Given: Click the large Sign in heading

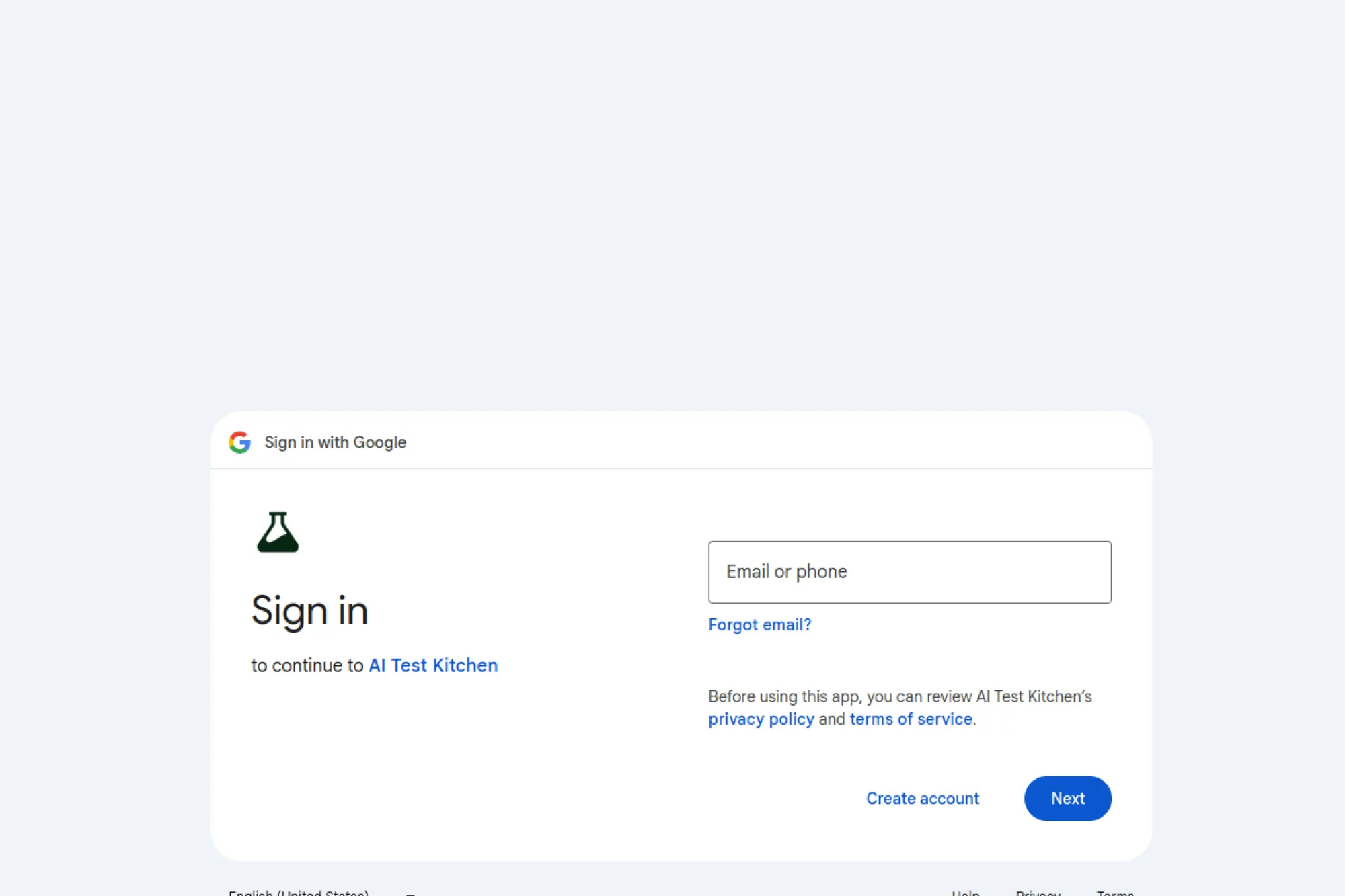Looking at the screenshot, I should point(309,609).
